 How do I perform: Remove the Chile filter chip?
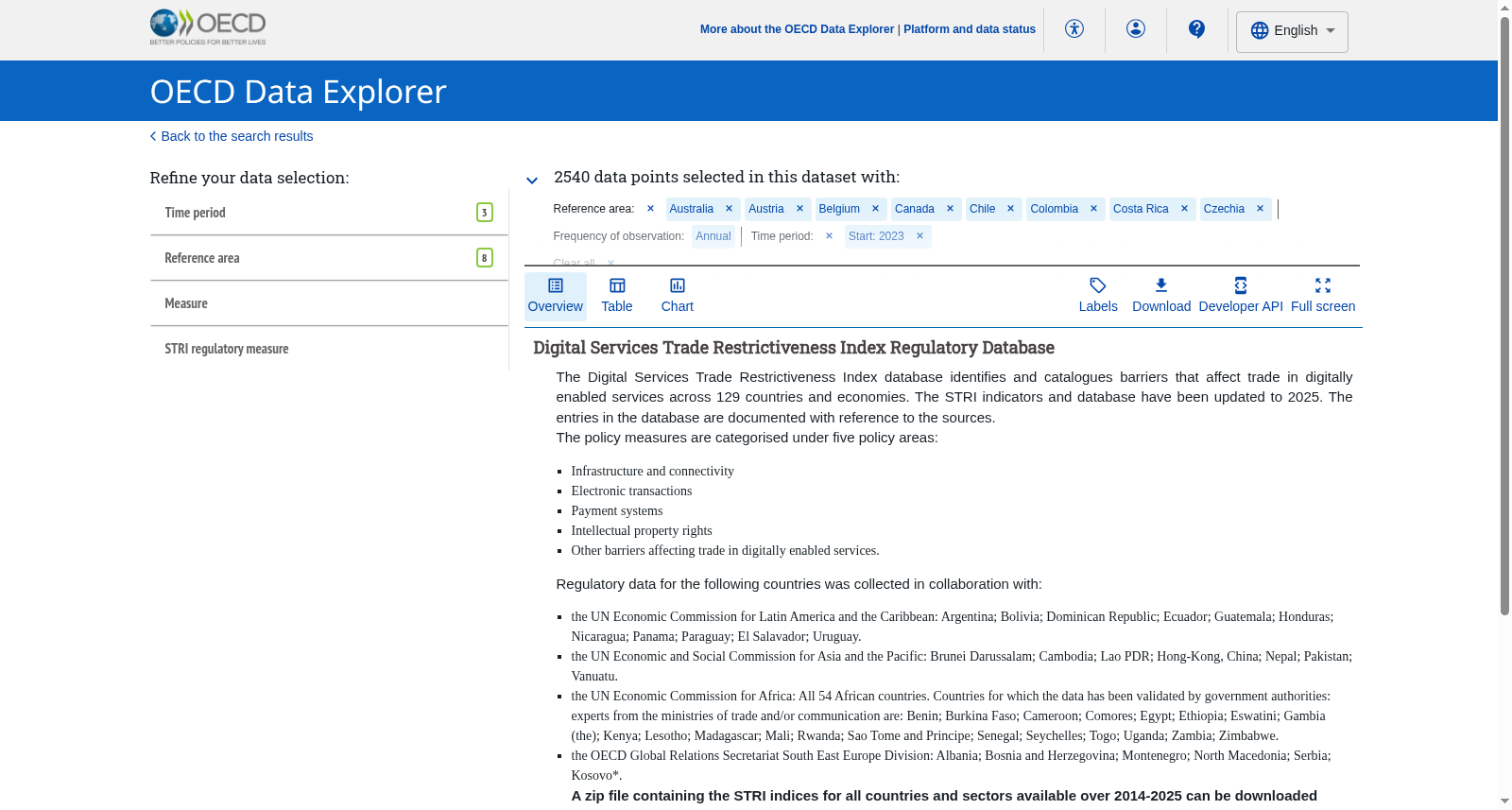click(1010, 209)
